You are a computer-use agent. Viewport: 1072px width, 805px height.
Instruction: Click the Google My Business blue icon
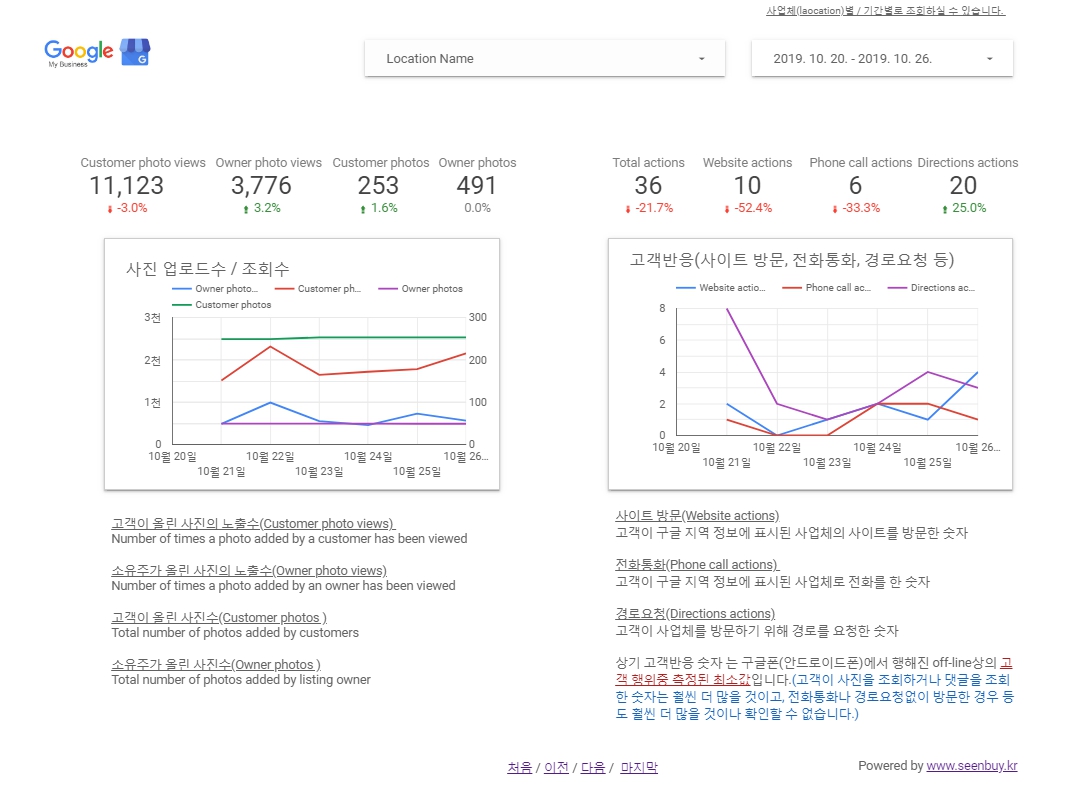(135, 51)
